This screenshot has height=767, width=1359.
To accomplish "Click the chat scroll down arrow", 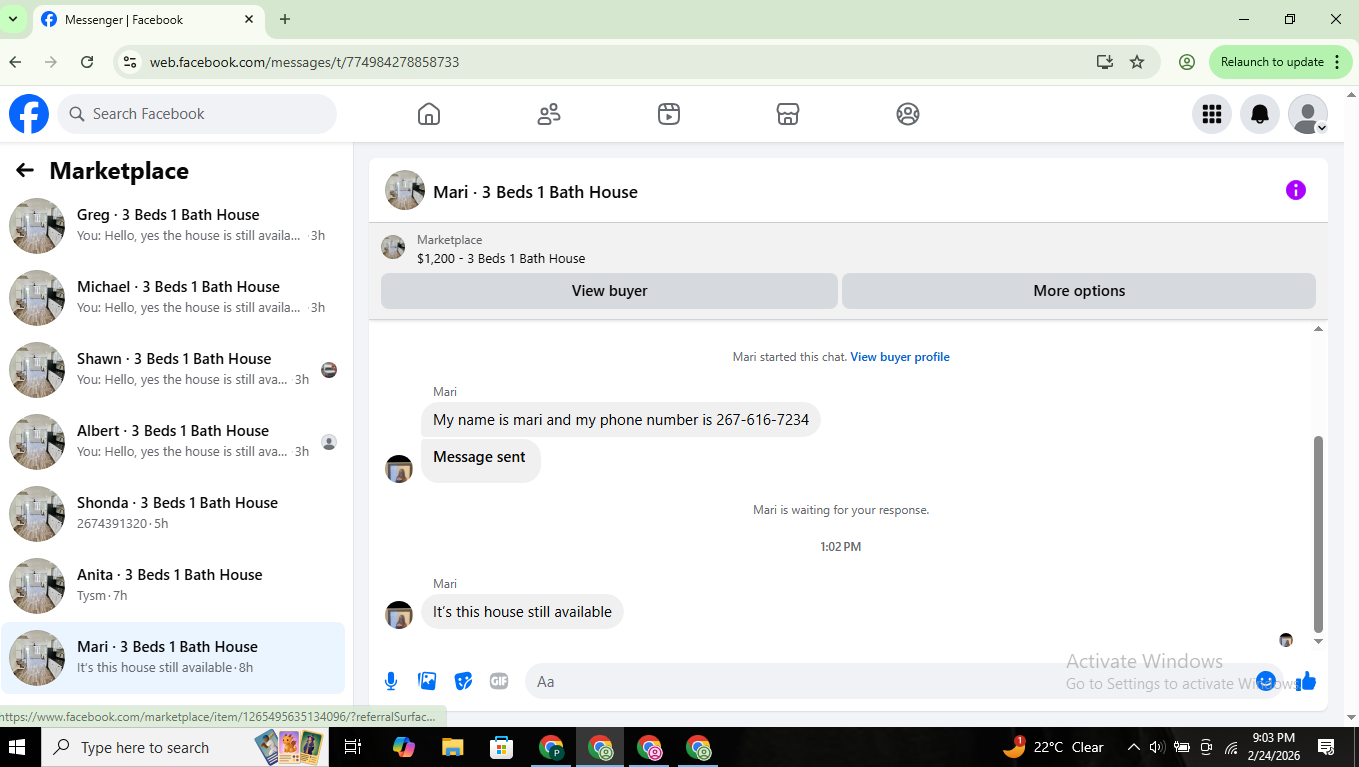I will click(1318, 641).
